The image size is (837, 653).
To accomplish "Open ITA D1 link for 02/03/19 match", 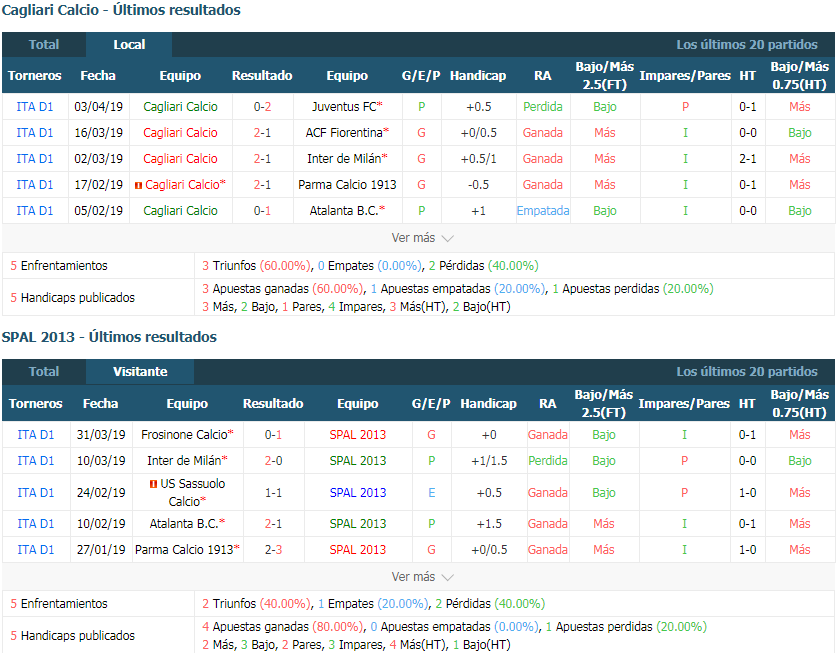I will (35, 159).
